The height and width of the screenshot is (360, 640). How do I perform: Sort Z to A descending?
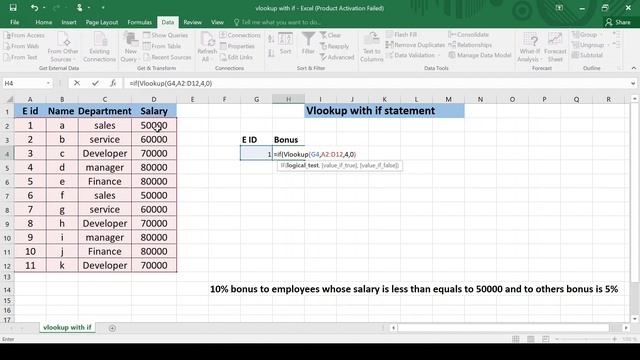pos(271,53)
